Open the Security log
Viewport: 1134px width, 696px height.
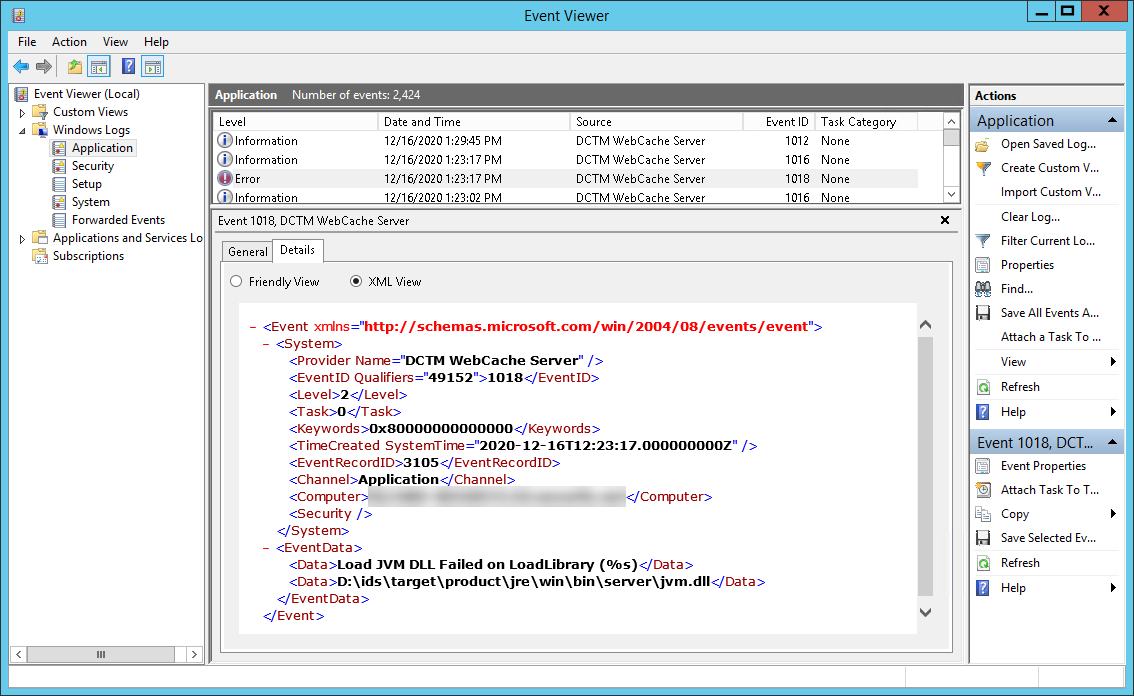click(93, 166)
